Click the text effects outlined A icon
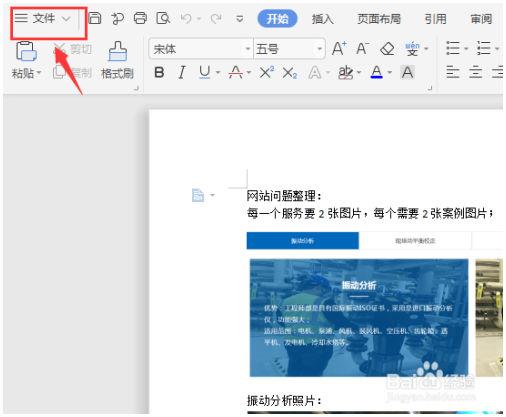 (x=315, y=72)
